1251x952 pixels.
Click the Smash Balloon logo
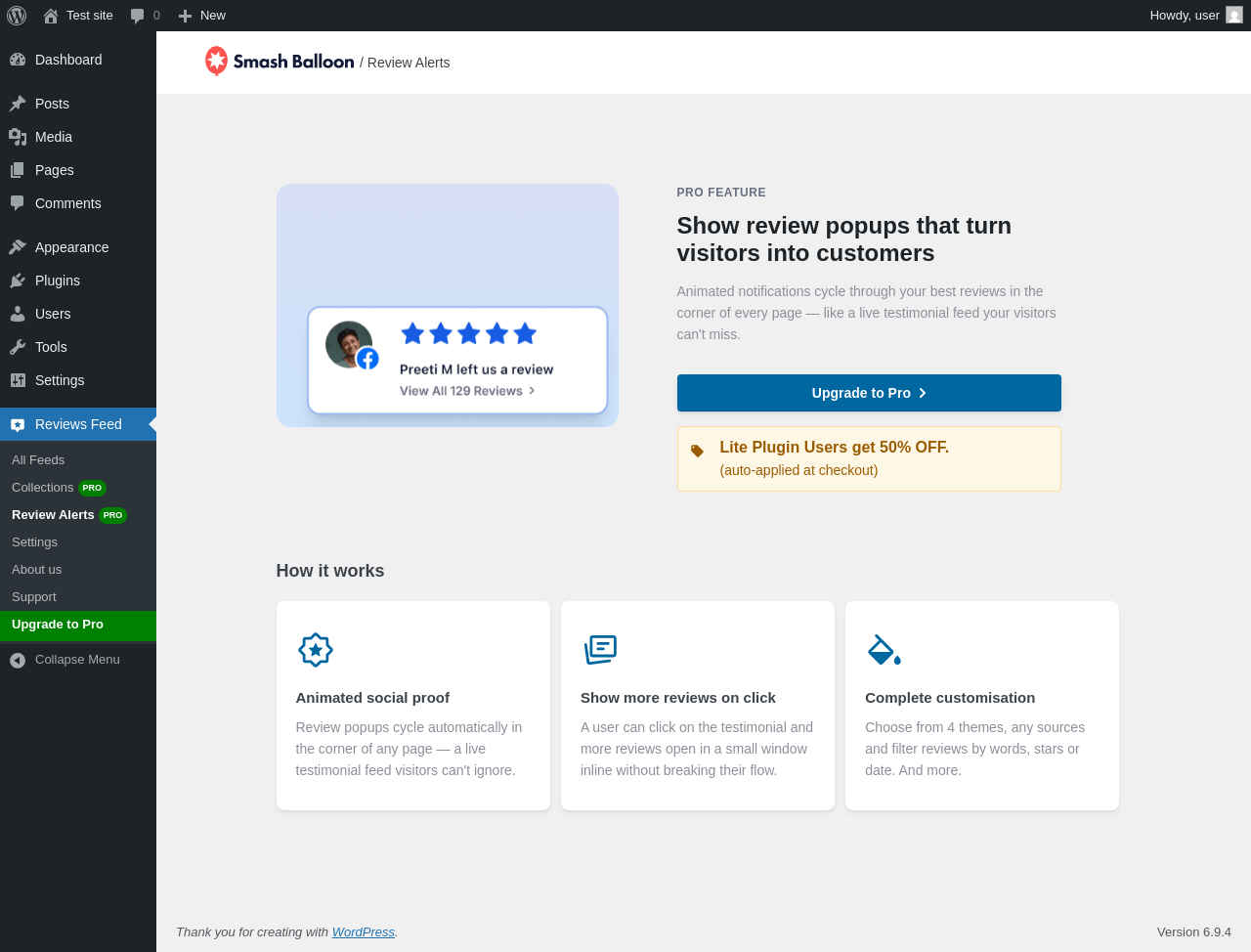point(280,62)
